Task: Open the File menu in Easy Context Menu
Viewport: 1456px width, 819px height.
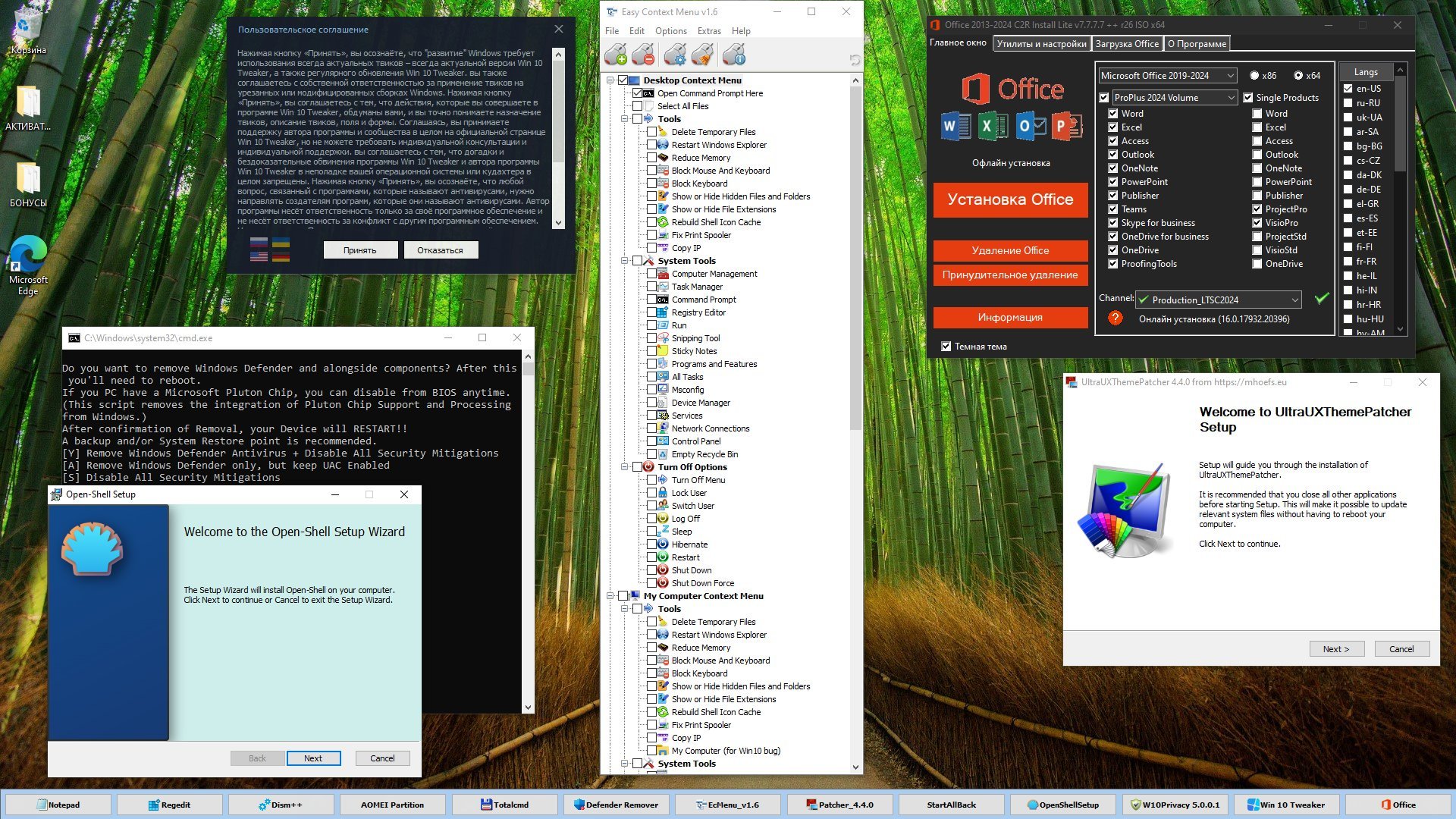Action: point(612,31)
